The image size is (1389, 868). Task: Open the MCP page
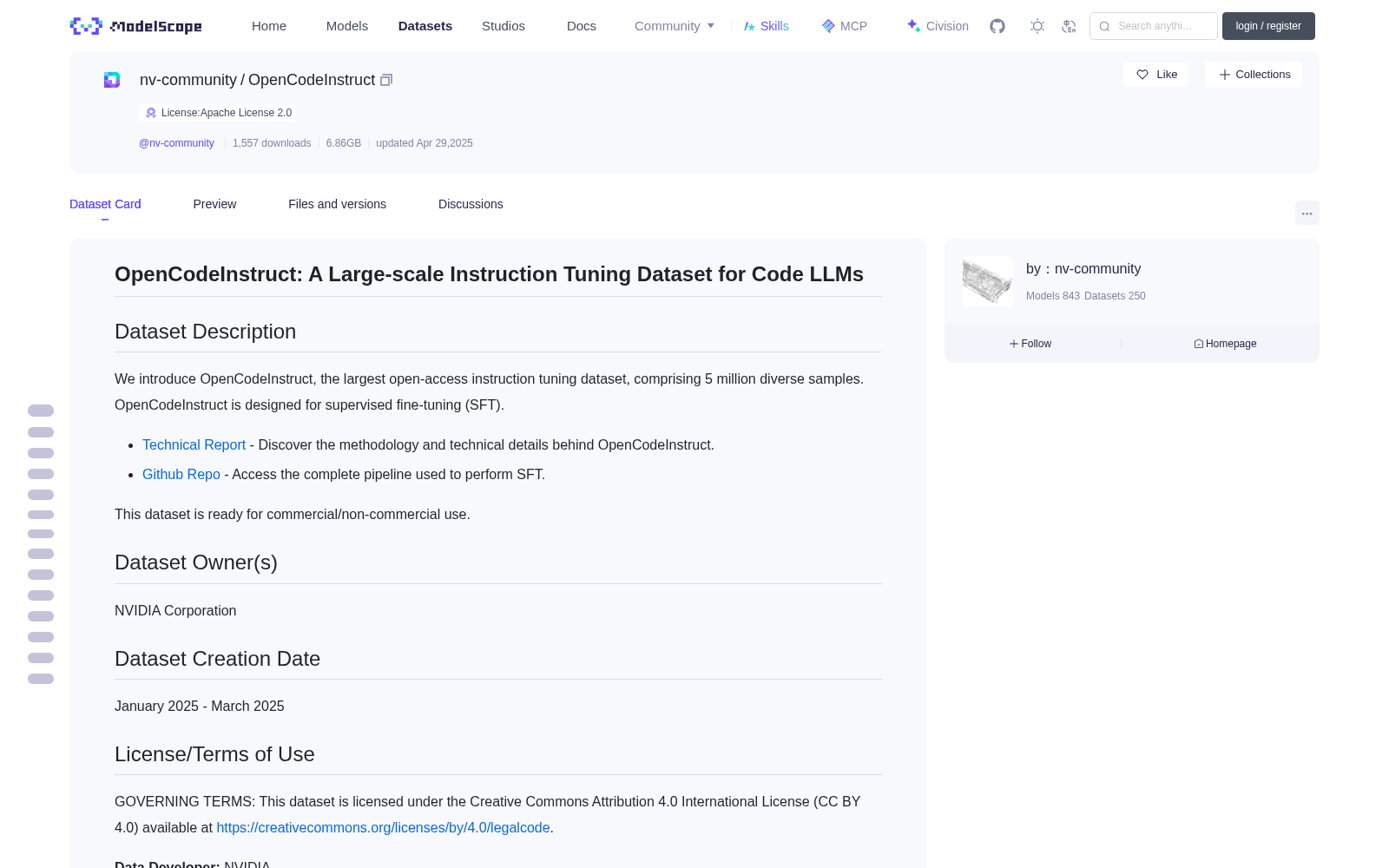844,26
